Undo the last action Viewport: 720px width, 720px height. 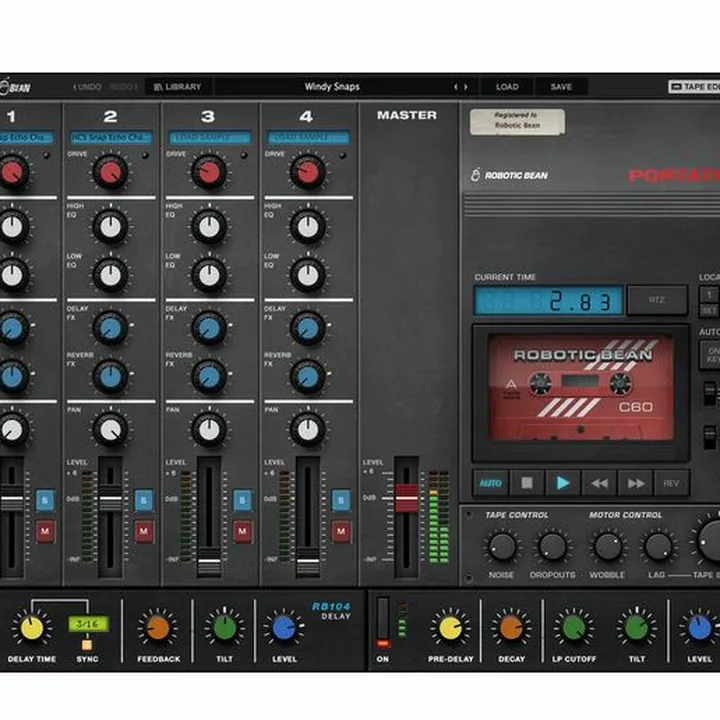pyautogui.click(x=87, y=87)
